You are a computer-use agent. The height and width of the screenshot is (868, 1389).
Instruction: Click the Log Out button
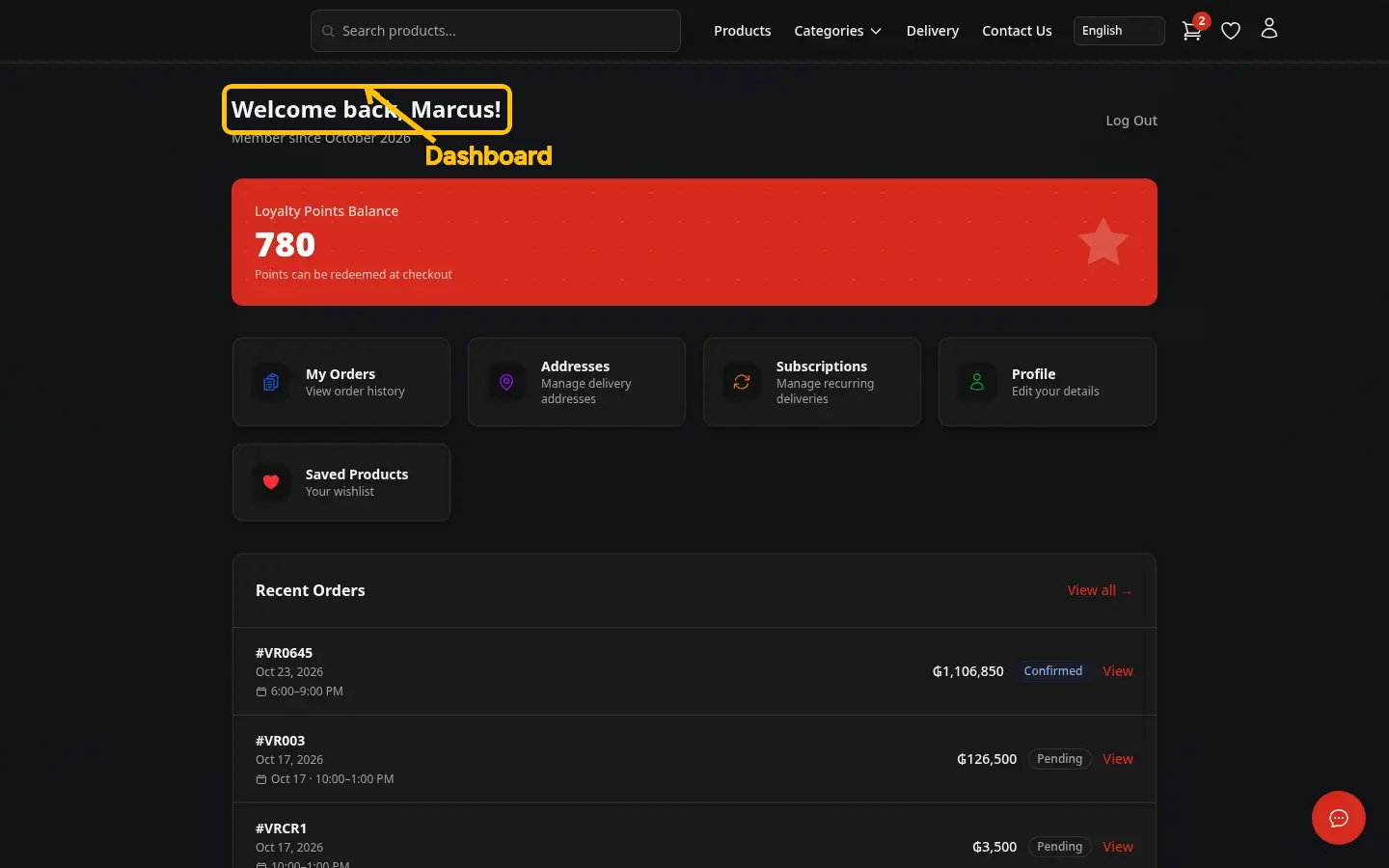[x=1131, y=121]
